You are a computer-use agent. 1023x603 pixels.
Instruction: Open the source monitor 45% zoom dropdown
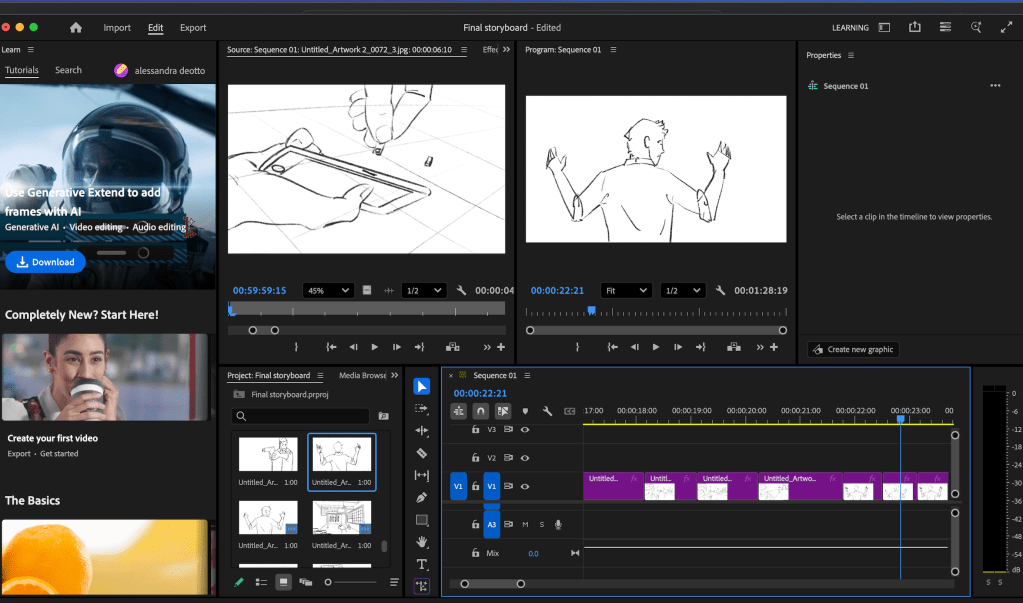coord(328,291)
